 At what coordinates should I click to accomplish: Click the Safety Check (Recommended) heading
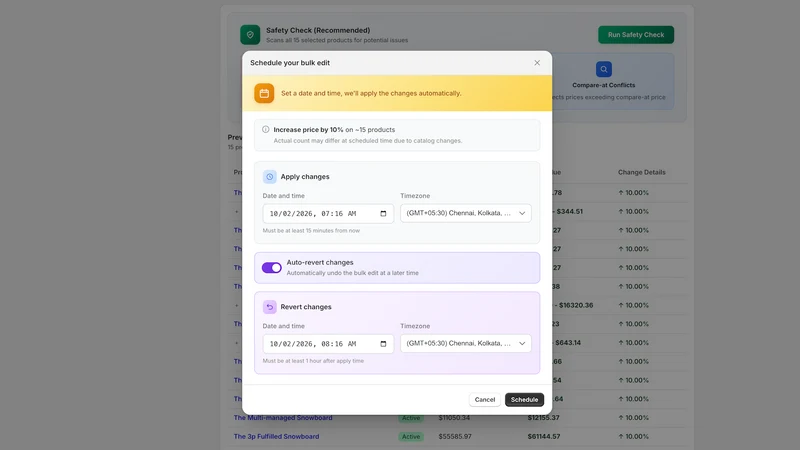[318, 30]
